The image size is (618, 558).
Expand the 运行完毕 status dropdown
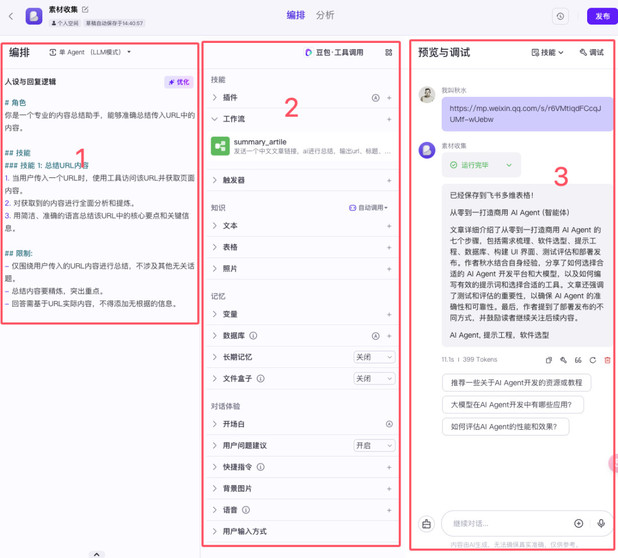click(x=509, y=165)
